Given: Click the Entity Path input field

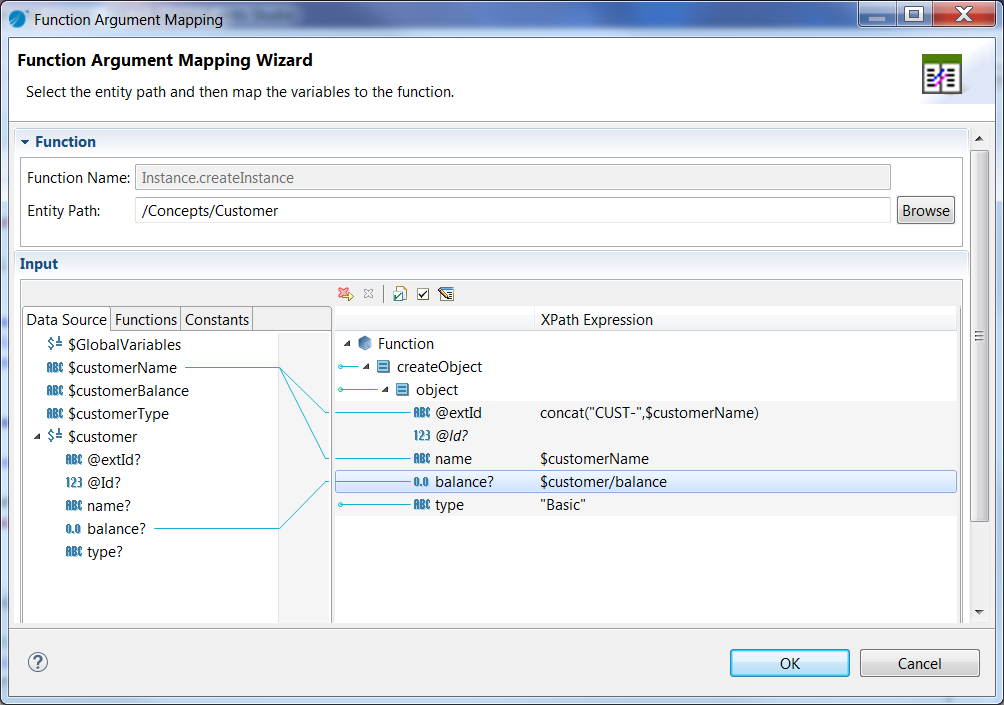Looking at the screenshot, I should point(512,211).
